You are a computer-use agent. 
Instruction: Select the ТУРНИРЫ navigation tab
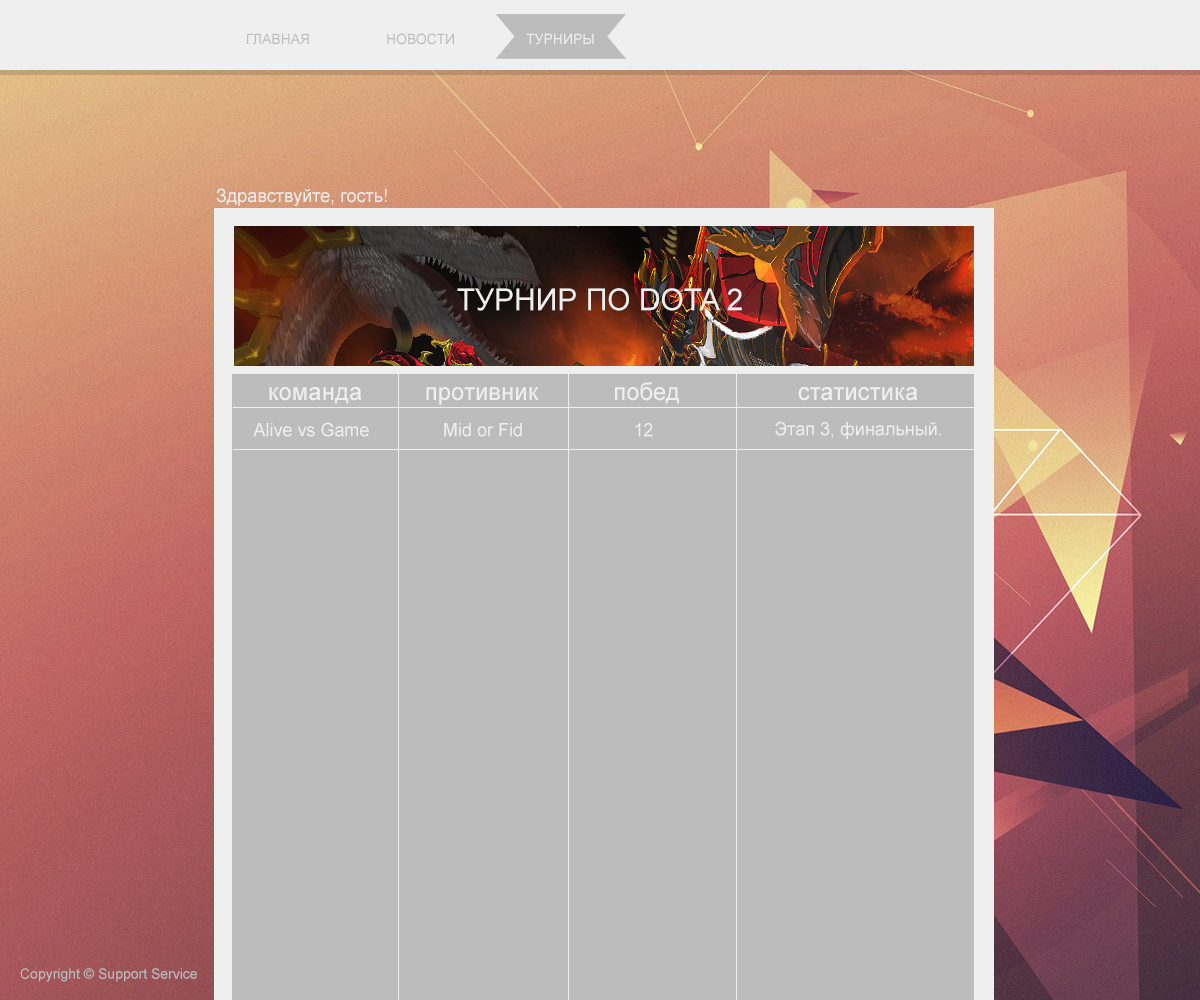(x=560, y=37)
